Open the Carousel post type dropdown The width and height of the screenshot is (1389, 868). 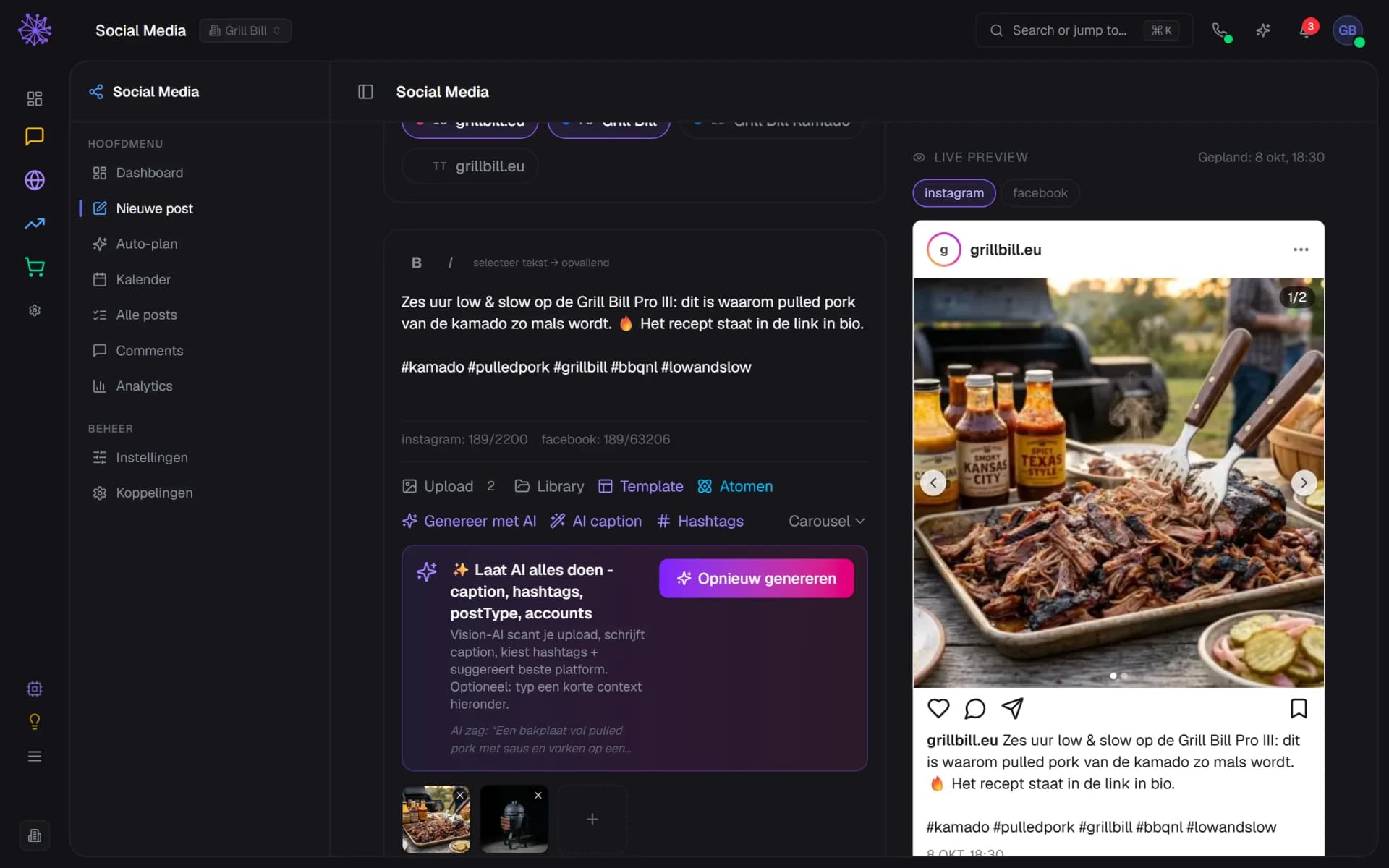click(x=826, y=521)
